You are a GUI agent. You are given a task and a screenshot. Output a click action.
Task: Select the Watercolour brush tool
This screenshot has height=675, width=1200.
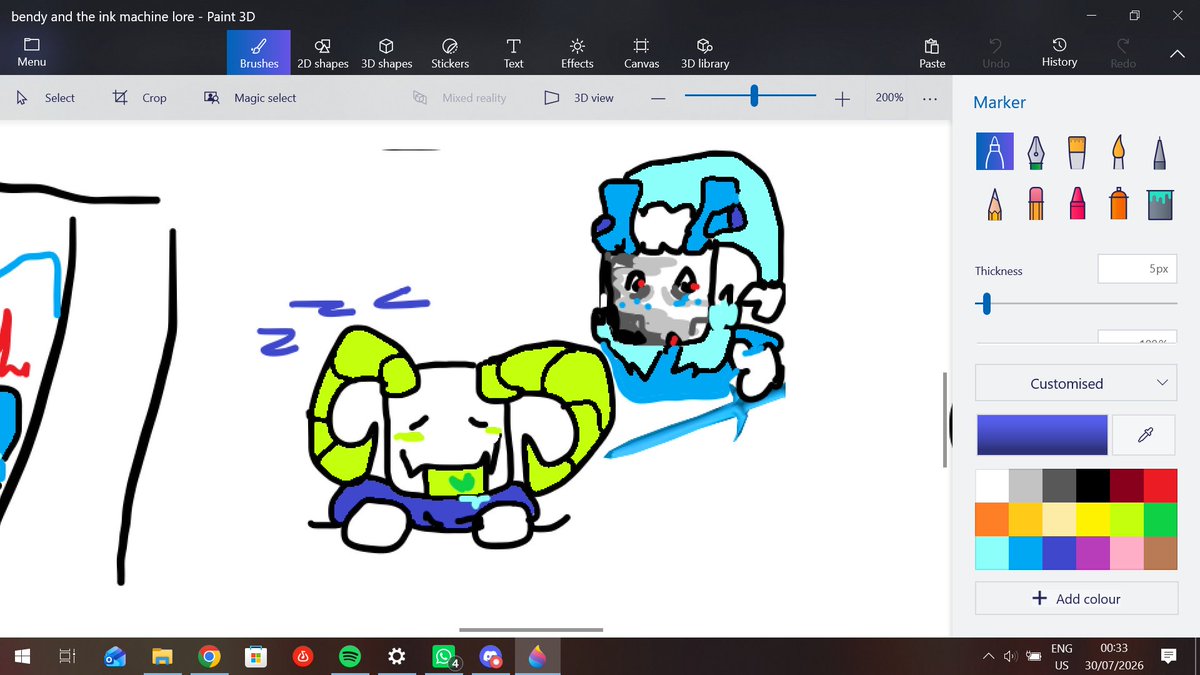pyautogui.click(x=1118, y=152)
